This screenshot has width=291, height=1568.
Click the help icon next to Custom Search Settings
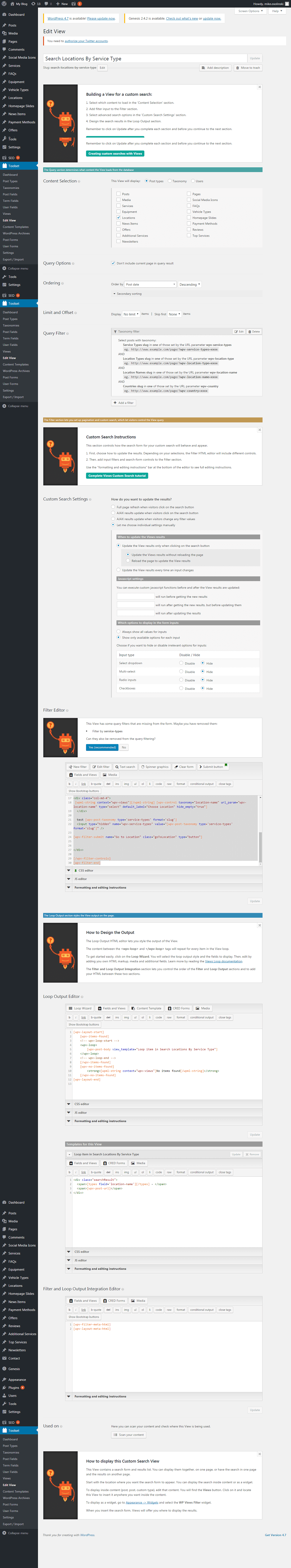[x=91, y=499]
